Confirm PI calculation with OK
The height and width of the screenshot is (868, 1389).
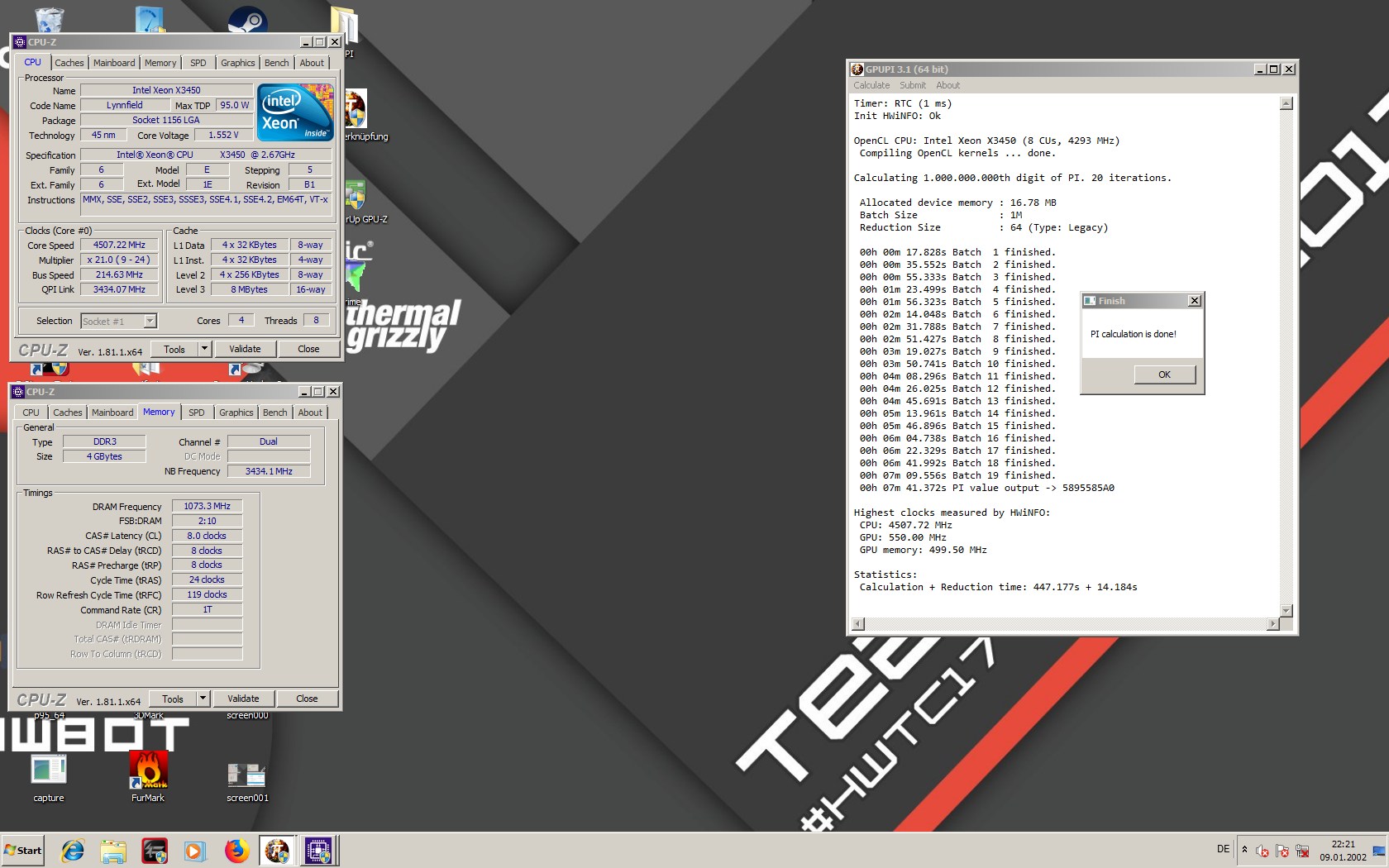[1164, 374]
